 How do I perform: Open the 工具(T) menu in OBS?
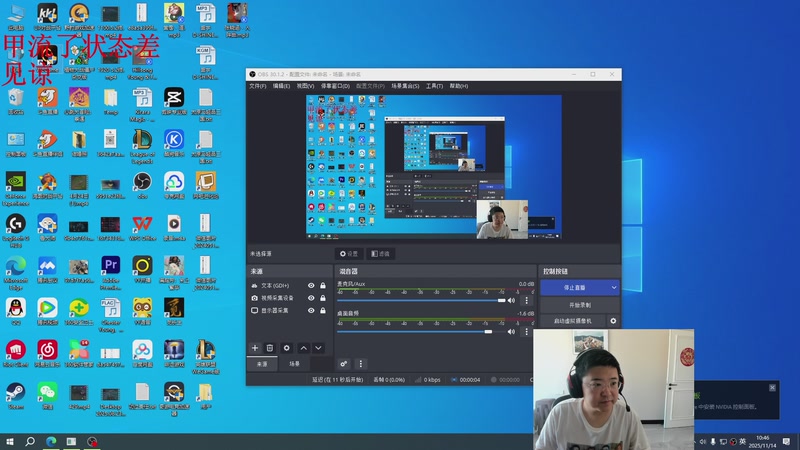[434, 86]
